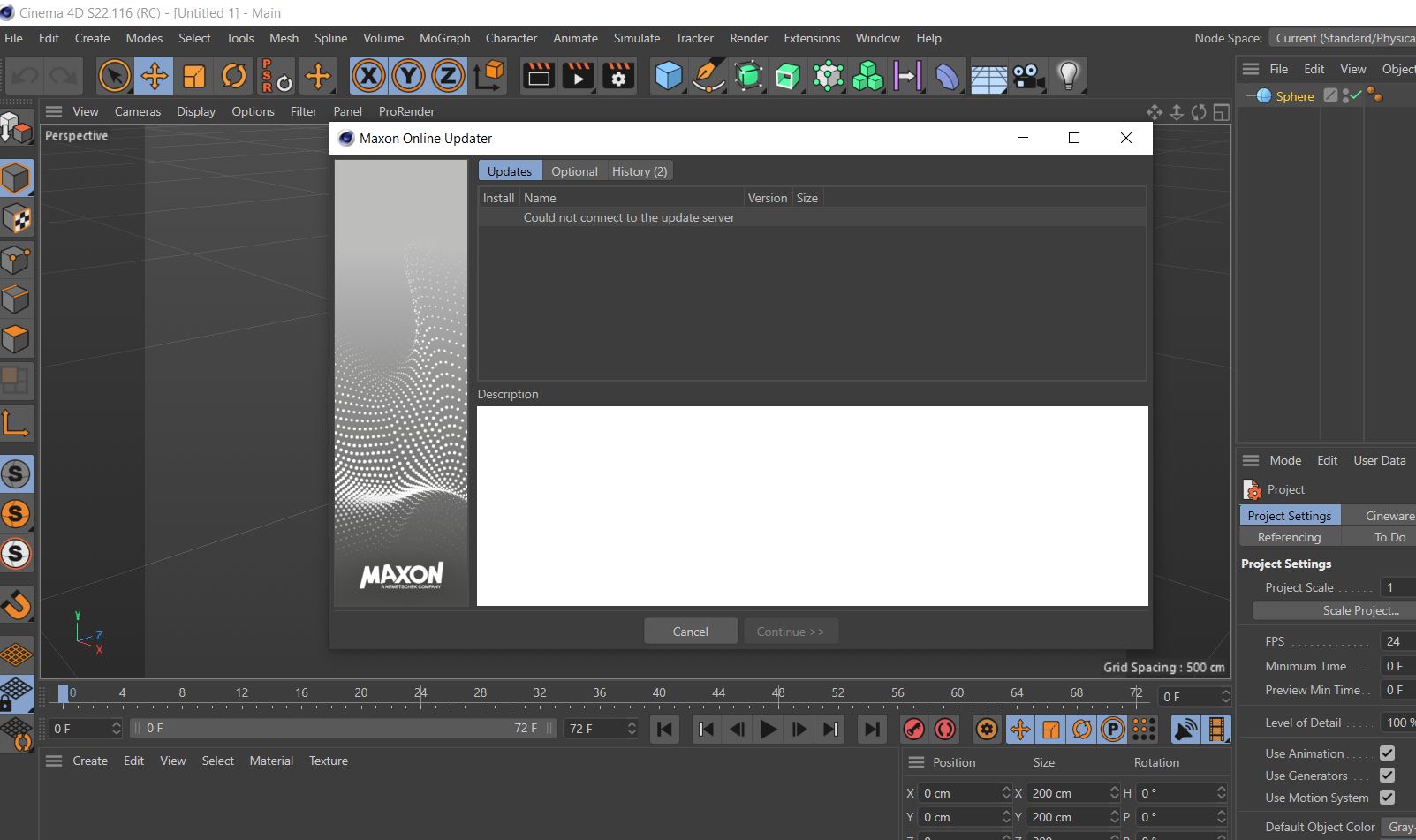Add a Bend deformer
The height and width of the screenshot is (840, 1416).
[x=947, y=76]
